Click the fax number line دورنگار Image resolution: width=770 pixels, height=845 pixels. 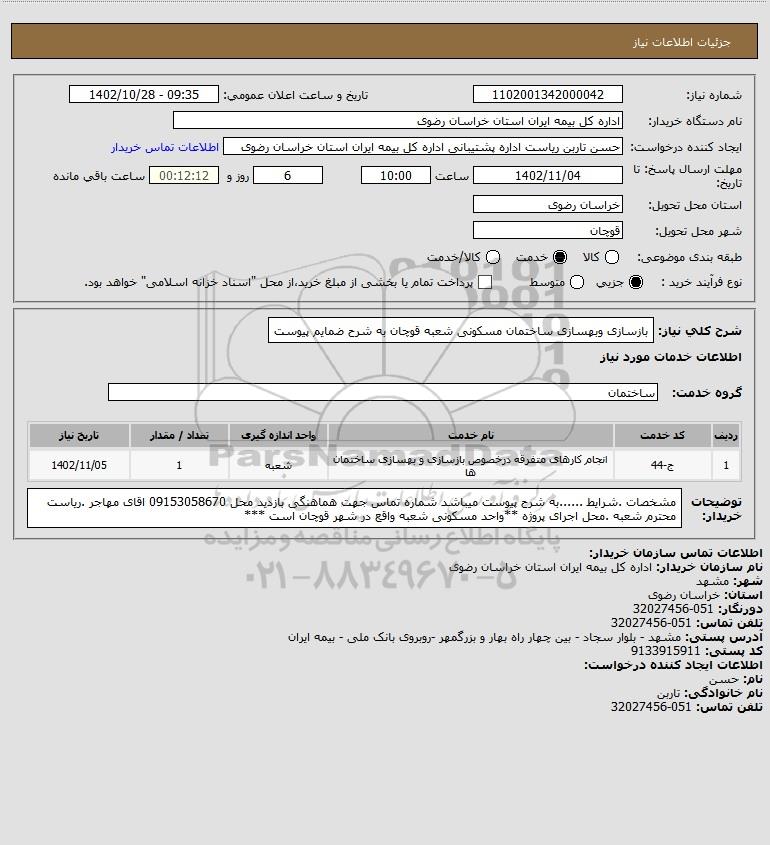698,609
